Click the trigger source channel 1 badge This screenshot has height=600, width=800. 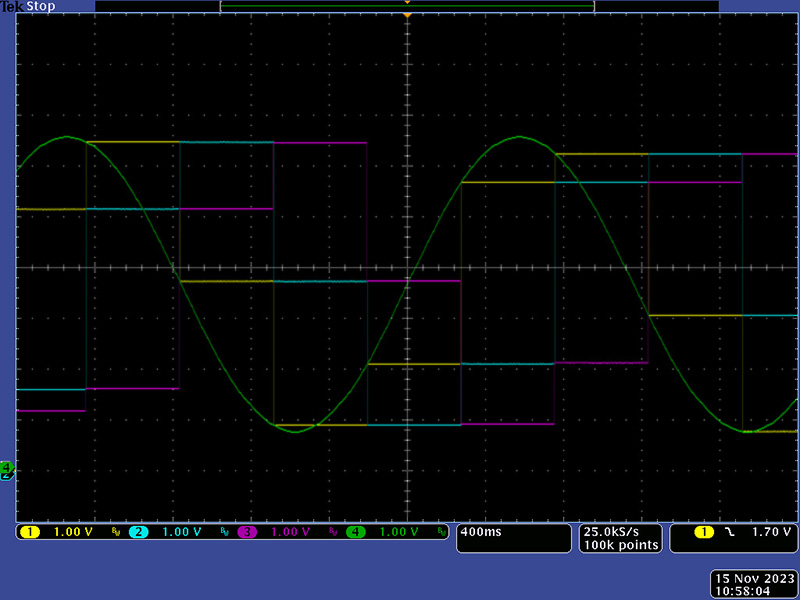704,532
